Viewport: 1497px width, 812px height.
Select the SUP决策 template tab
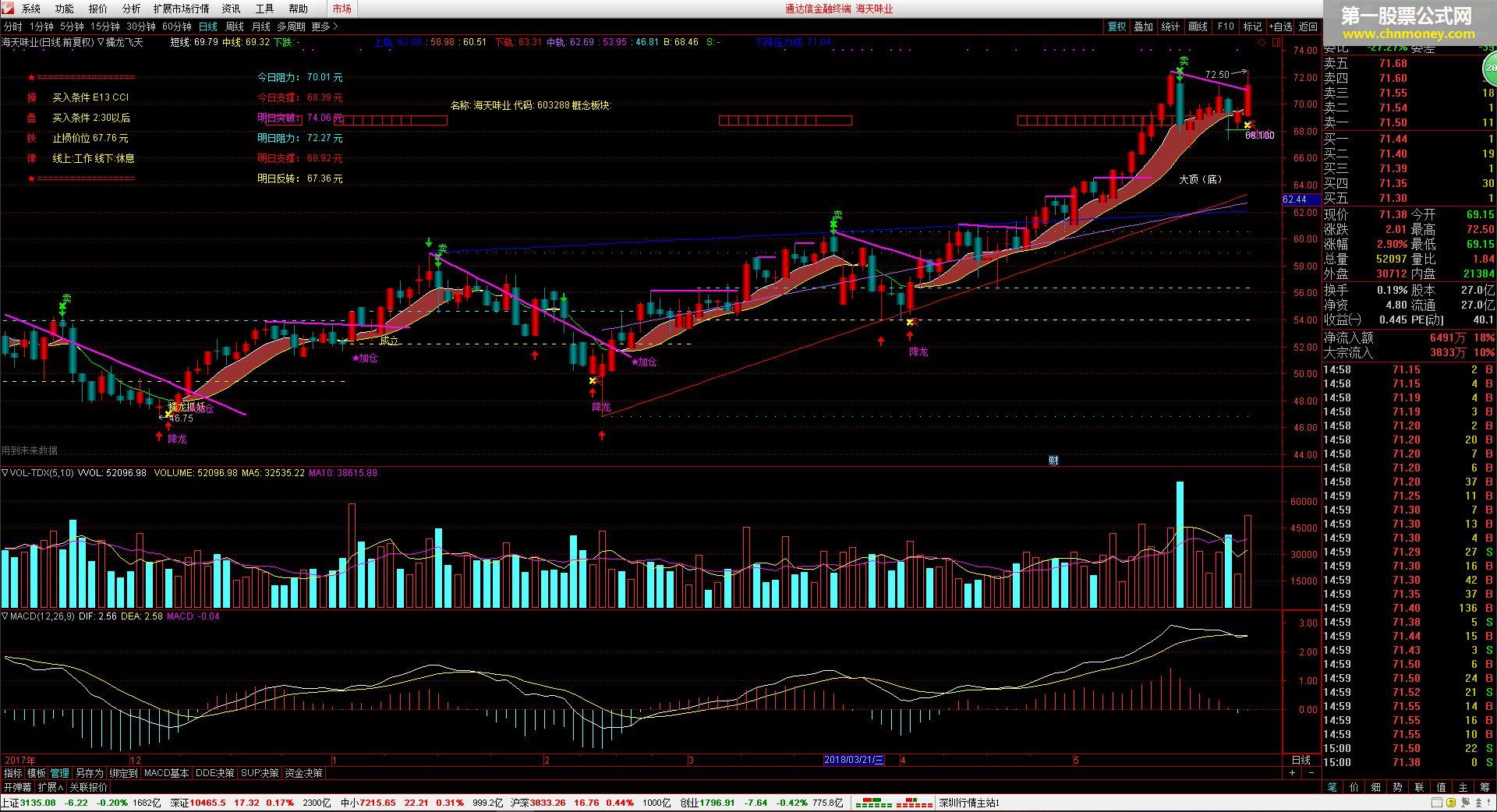[x=260, y=773]
